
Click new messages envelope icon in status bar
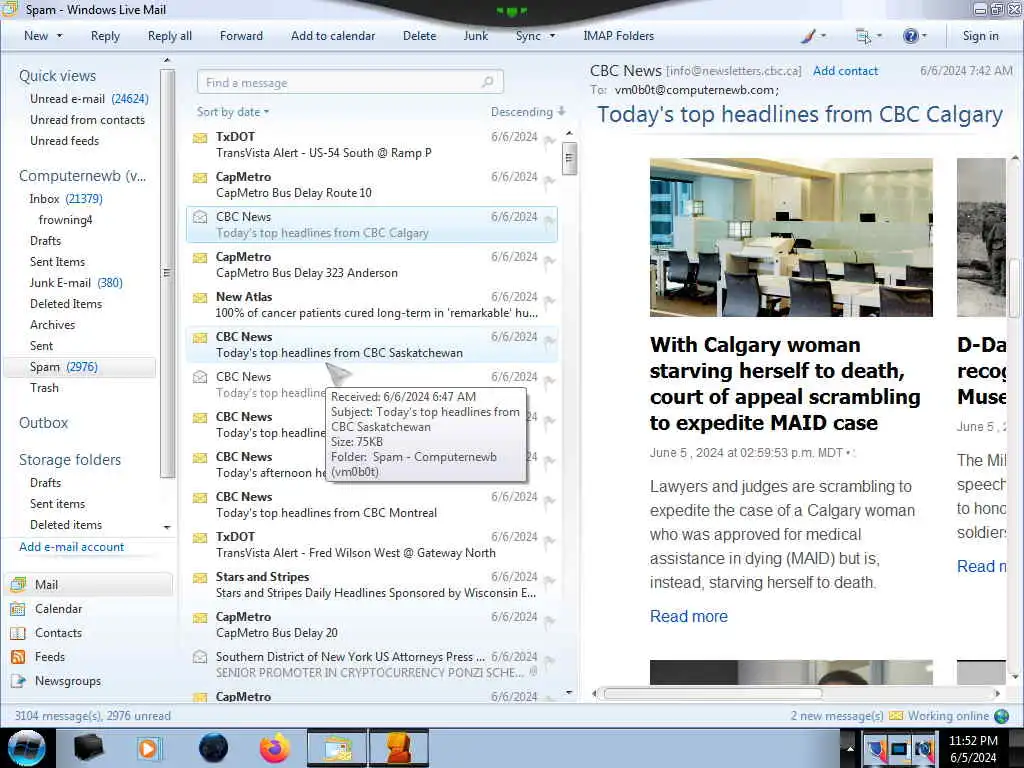pos(896,716)
